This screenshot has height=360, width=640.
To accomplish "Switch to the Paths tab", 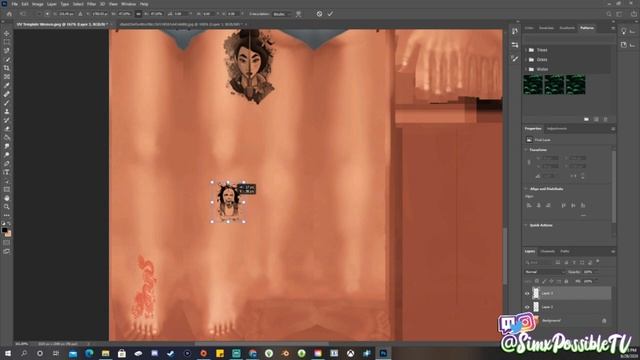I will coord(565,251).
